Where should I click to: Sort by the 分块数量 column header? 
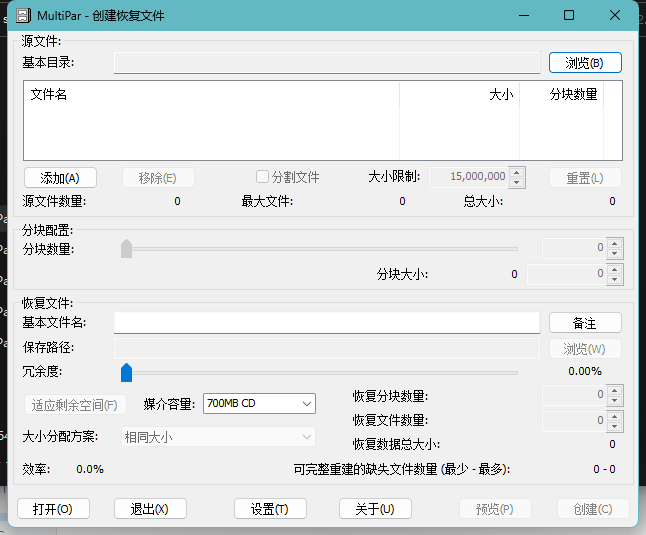click(562, 94)
